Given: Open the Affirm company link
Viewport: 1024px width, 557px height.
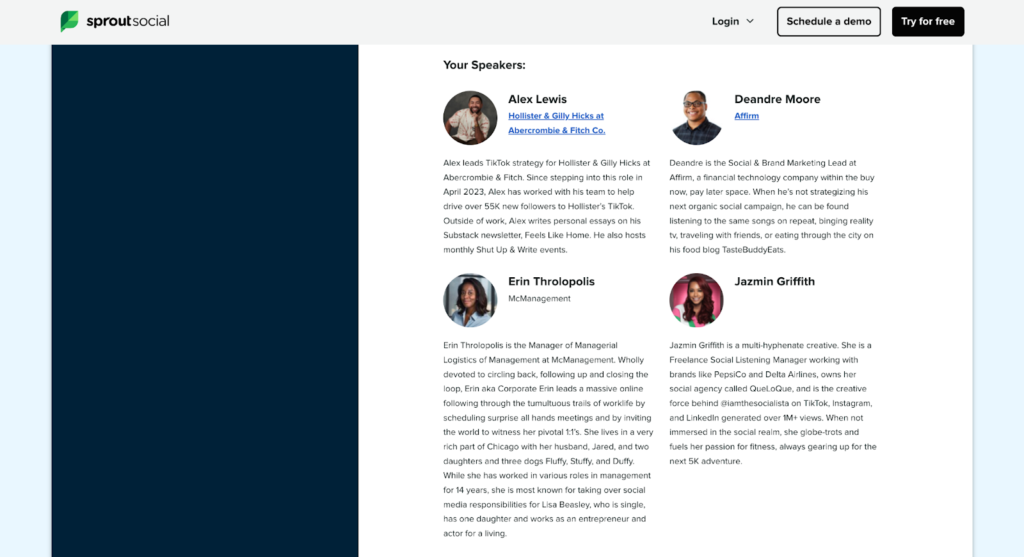Looking at the screenshot, I should (x=746, y=116).
